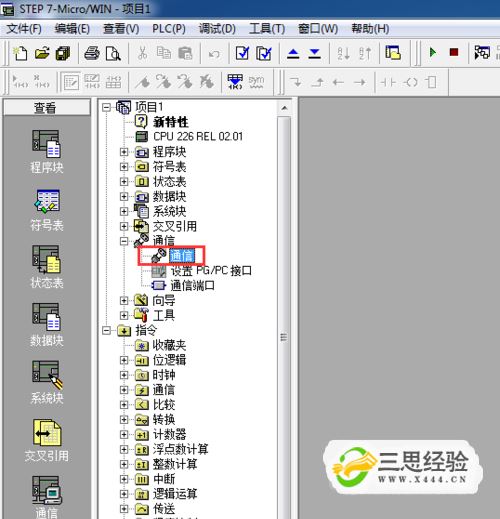Click the Download to PLC arrow icon
This screenshot has width=500, height=519.
click(x=314, y=53)
